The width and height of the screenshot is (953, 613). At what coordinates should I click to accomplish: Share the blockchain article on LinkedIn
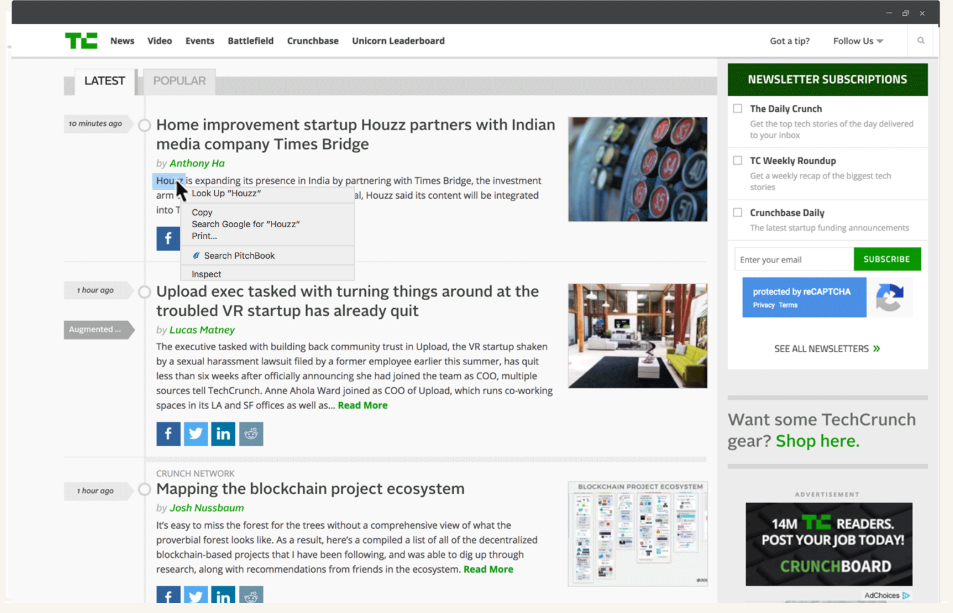[223, 595]
